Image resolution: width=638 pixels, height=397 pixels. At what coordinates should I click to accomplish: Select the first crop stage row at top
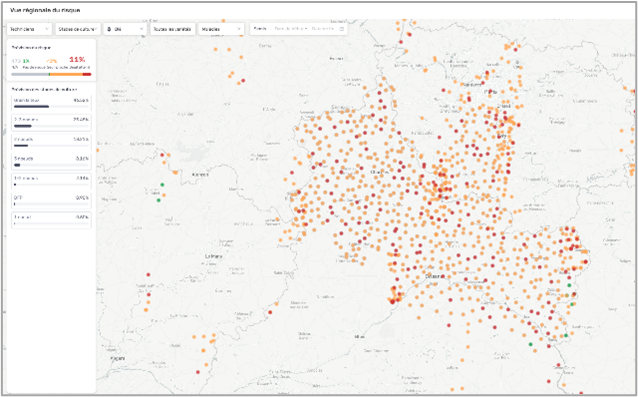point(51,103)
